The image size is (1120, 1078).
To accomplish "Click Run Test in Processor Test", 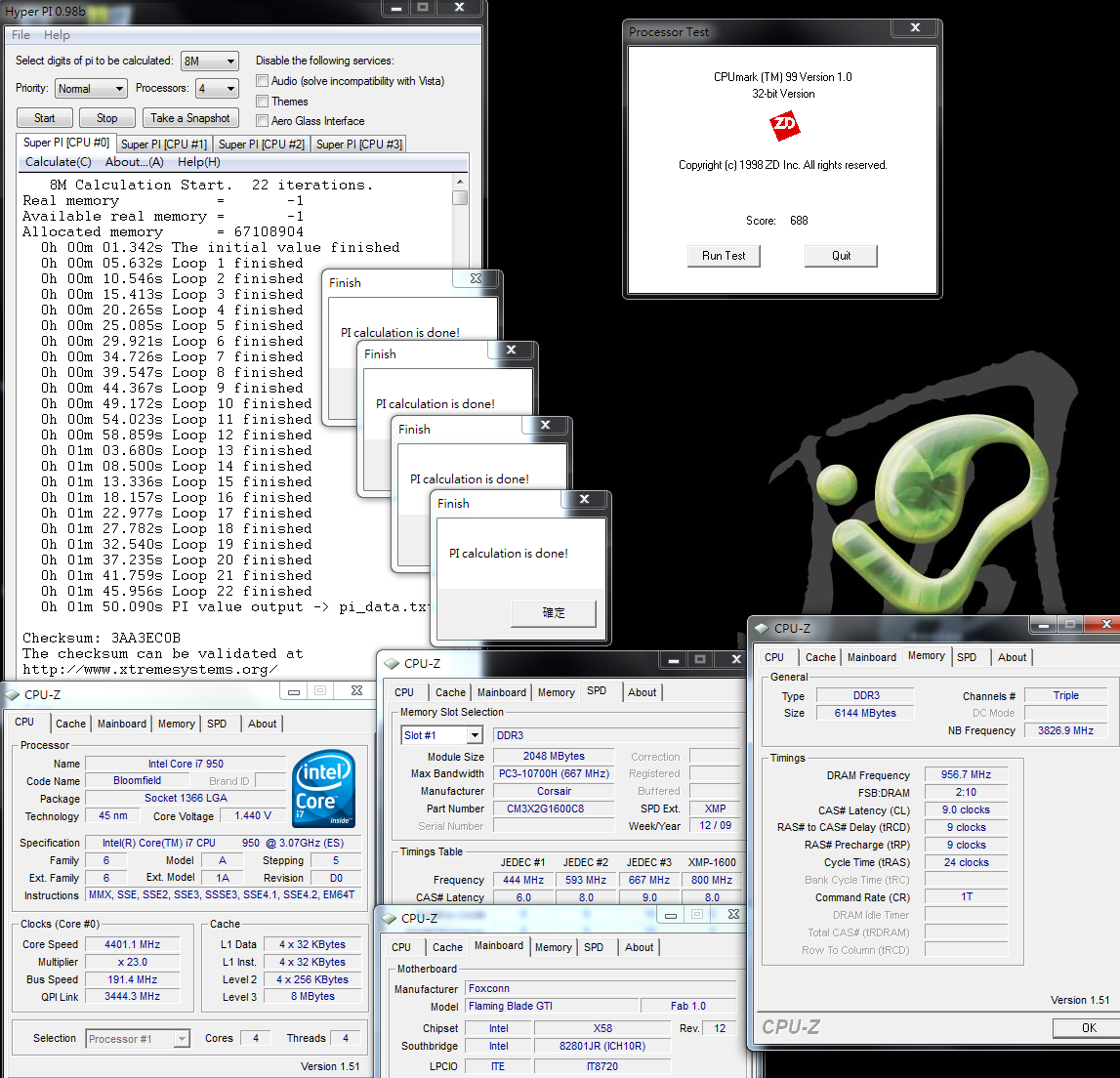I will pyautogui.click(x=724, y=256).
